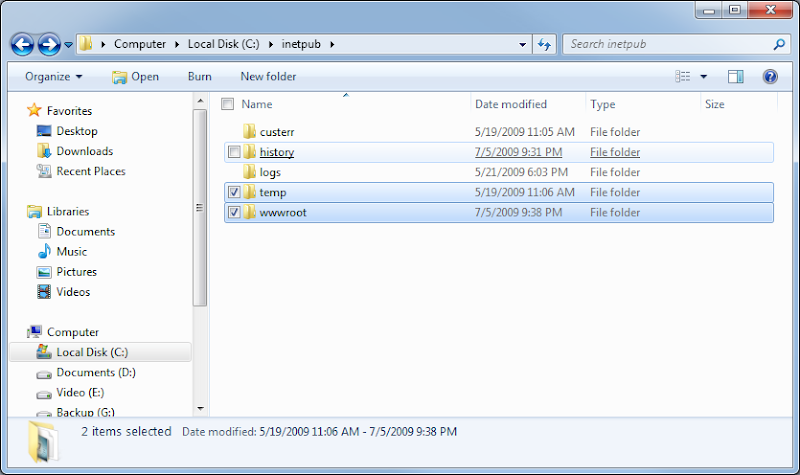The image size is (800, 475).
Task: Open Downloads in Favorites
Action: (x=85, y=151)
